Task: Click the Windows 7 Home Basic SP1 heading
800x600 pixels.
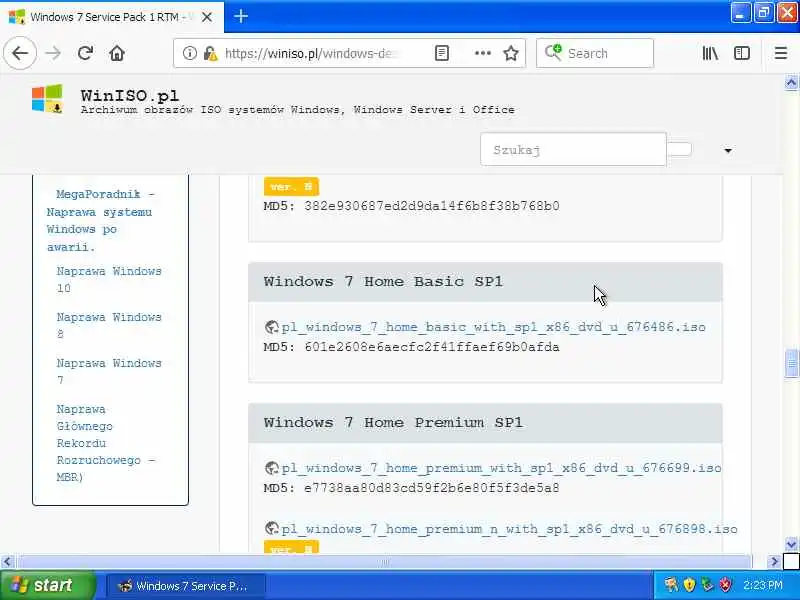Action: 383,281
